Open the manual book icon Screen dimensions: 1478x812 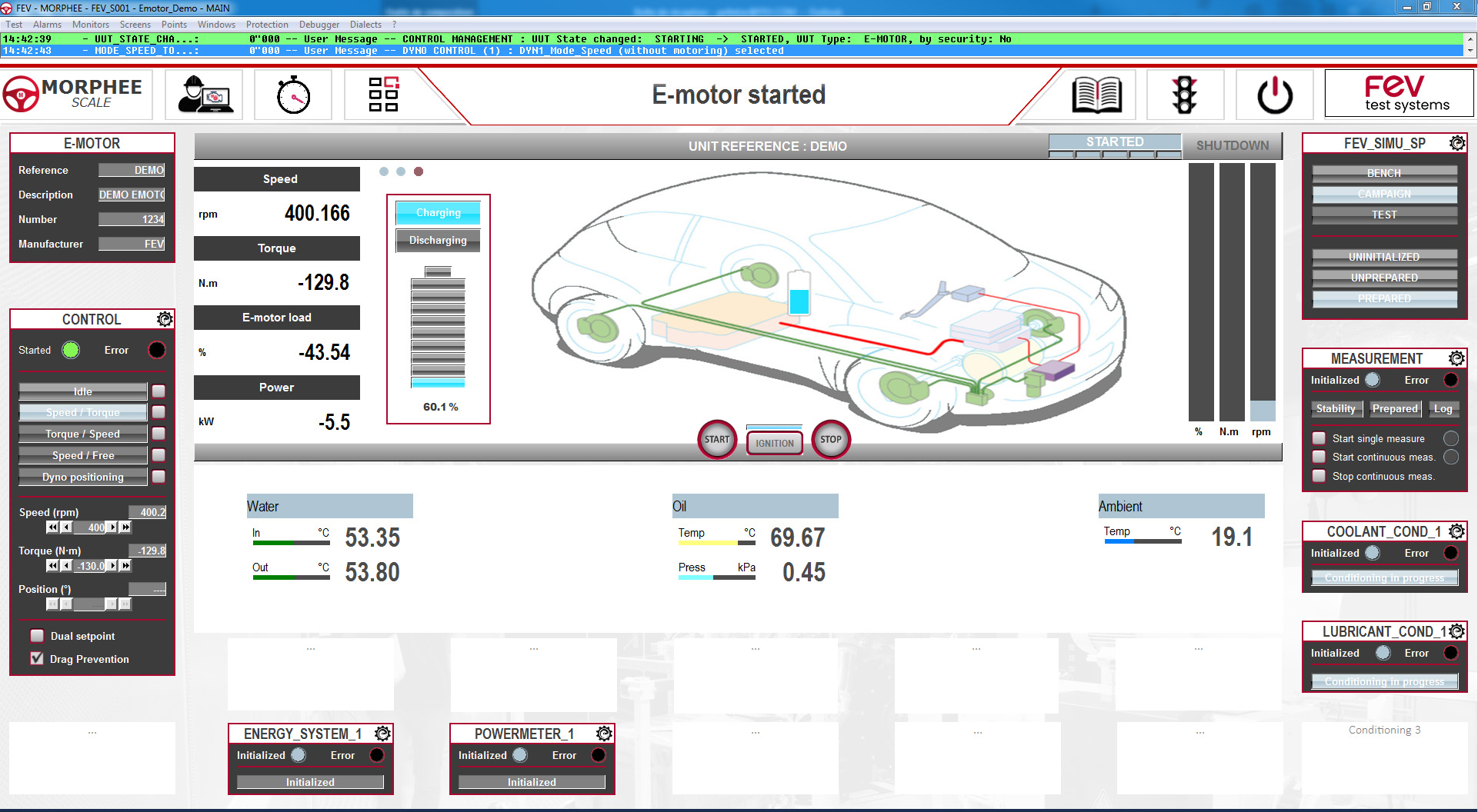point(1096,95)
